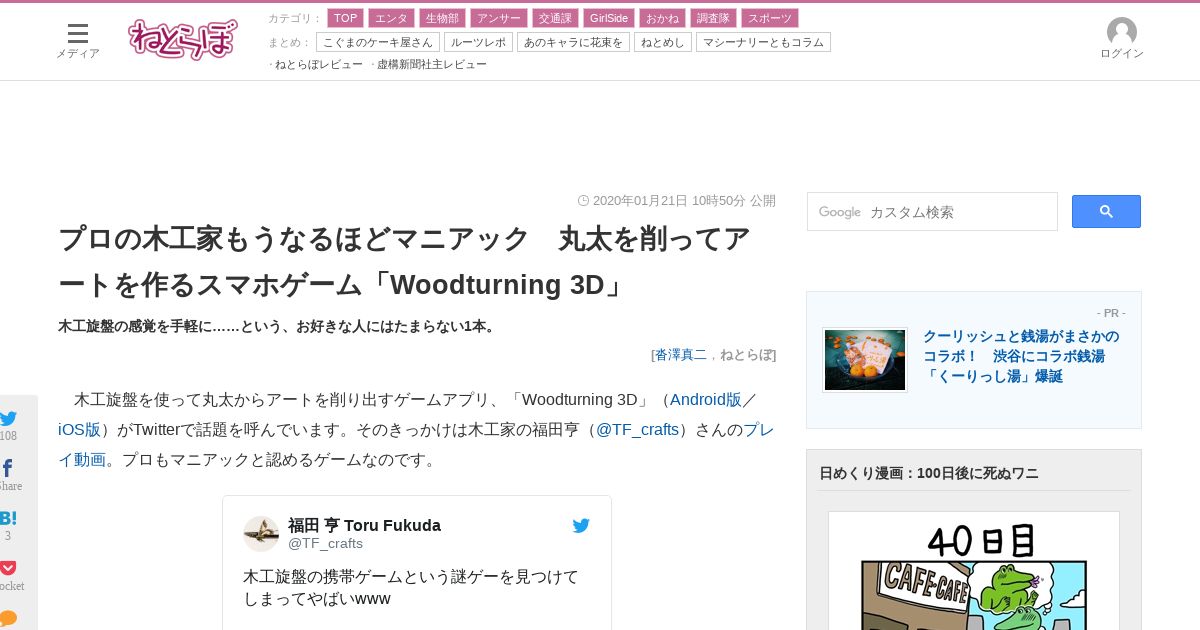The height and width of the screenshot is (630, 1200).
Task: Open comments via orange bubble icon
Action: [8, 618]
